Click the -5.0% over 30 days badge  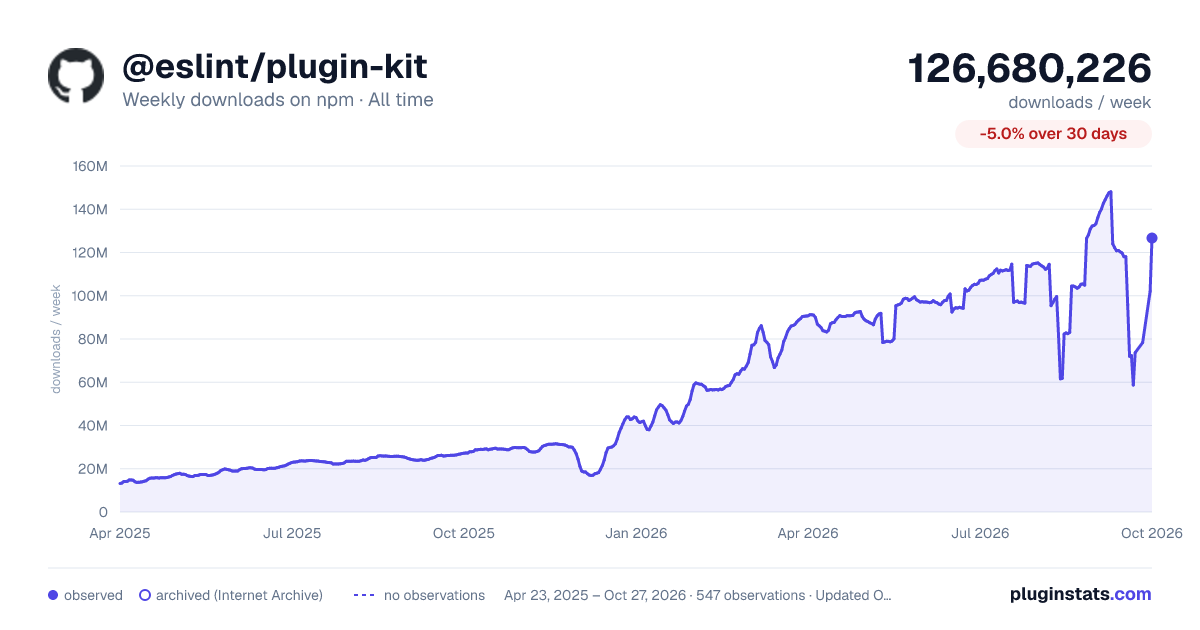tap(1053, 134)
